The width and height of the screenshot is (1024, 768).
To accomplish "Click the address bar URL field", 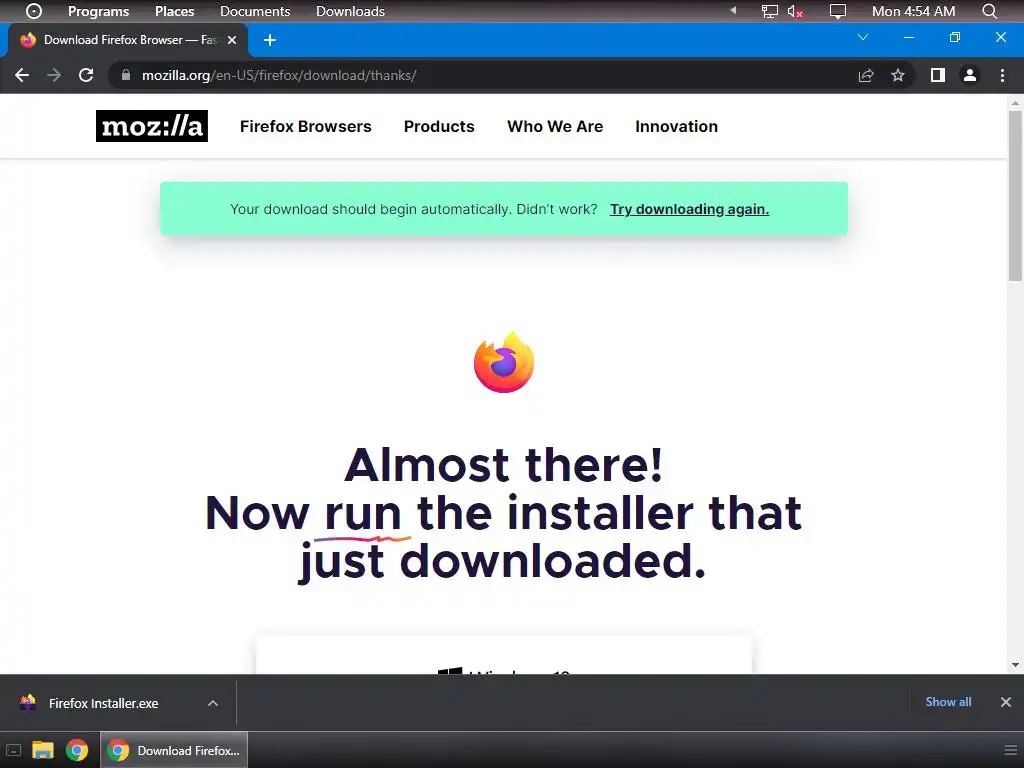I will click(483, 76).
